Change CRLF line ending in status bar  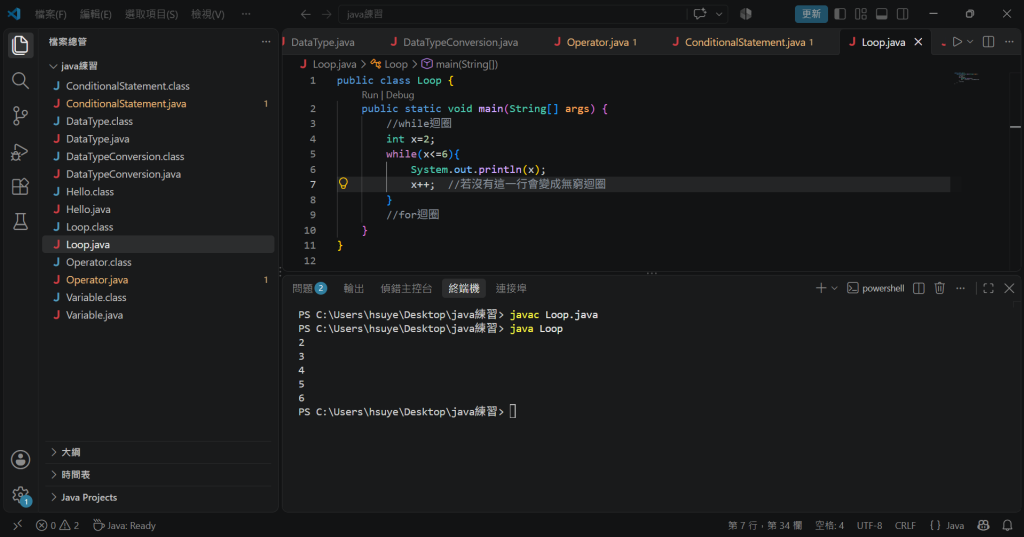point(905,525)
